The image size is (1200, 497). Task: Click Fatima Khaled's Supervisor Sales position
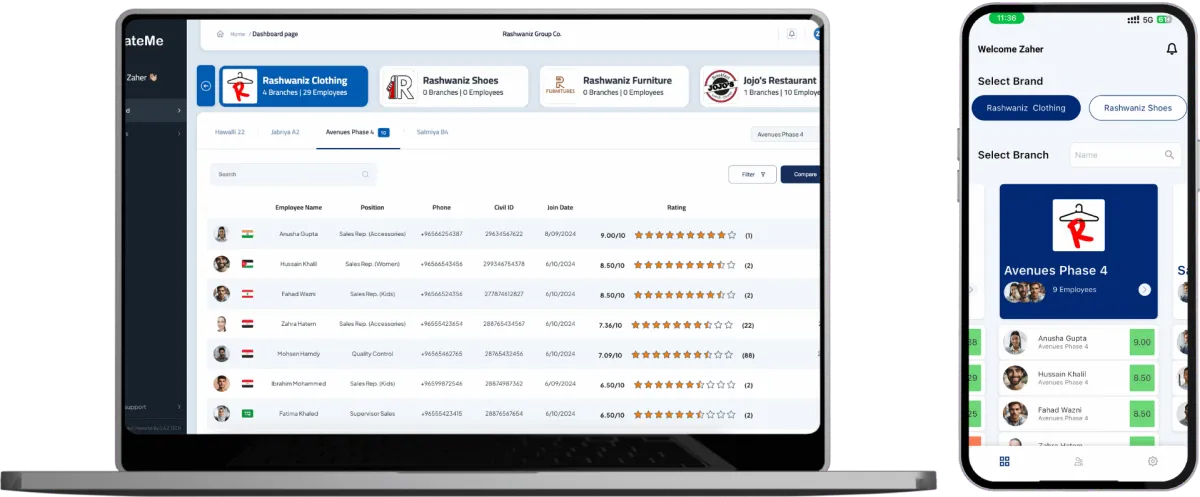point(372,414)
